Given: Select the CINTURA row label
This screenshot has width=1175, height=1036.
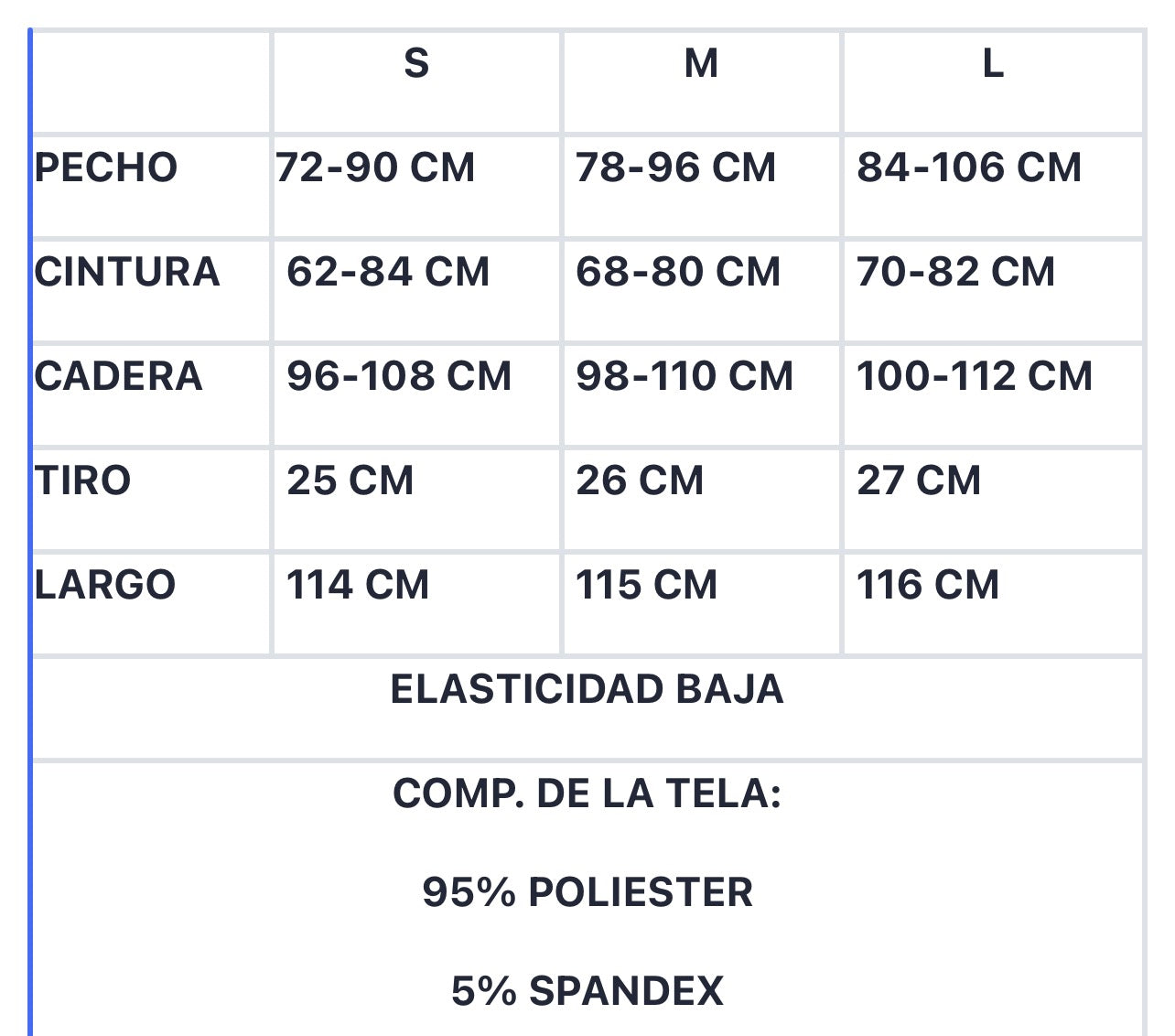Looking at the screenshot, I should pos(127,272).
